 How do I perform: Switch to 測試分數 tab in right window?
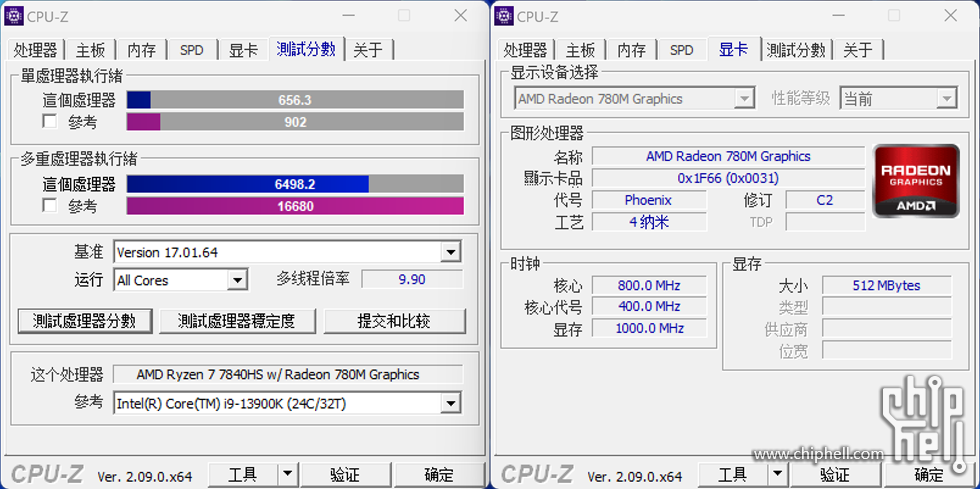[796, 50]
